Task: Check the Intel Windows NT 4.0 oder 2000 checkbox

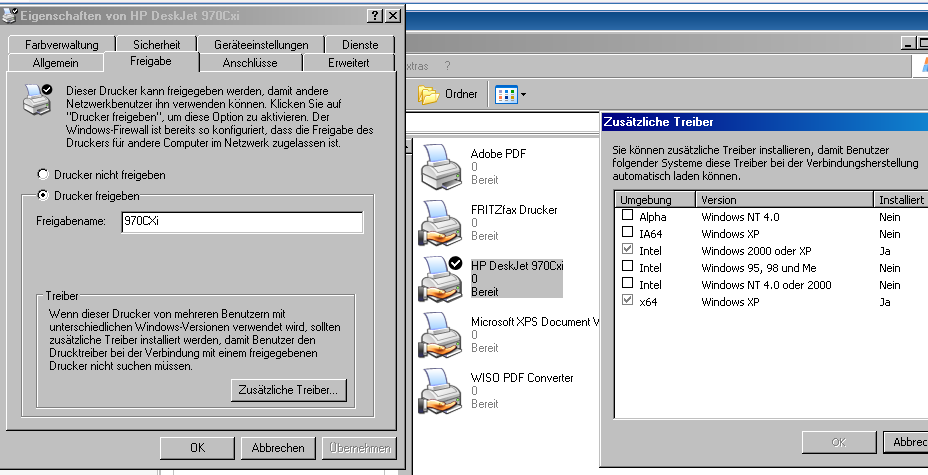Action: [x=627, y=283]
